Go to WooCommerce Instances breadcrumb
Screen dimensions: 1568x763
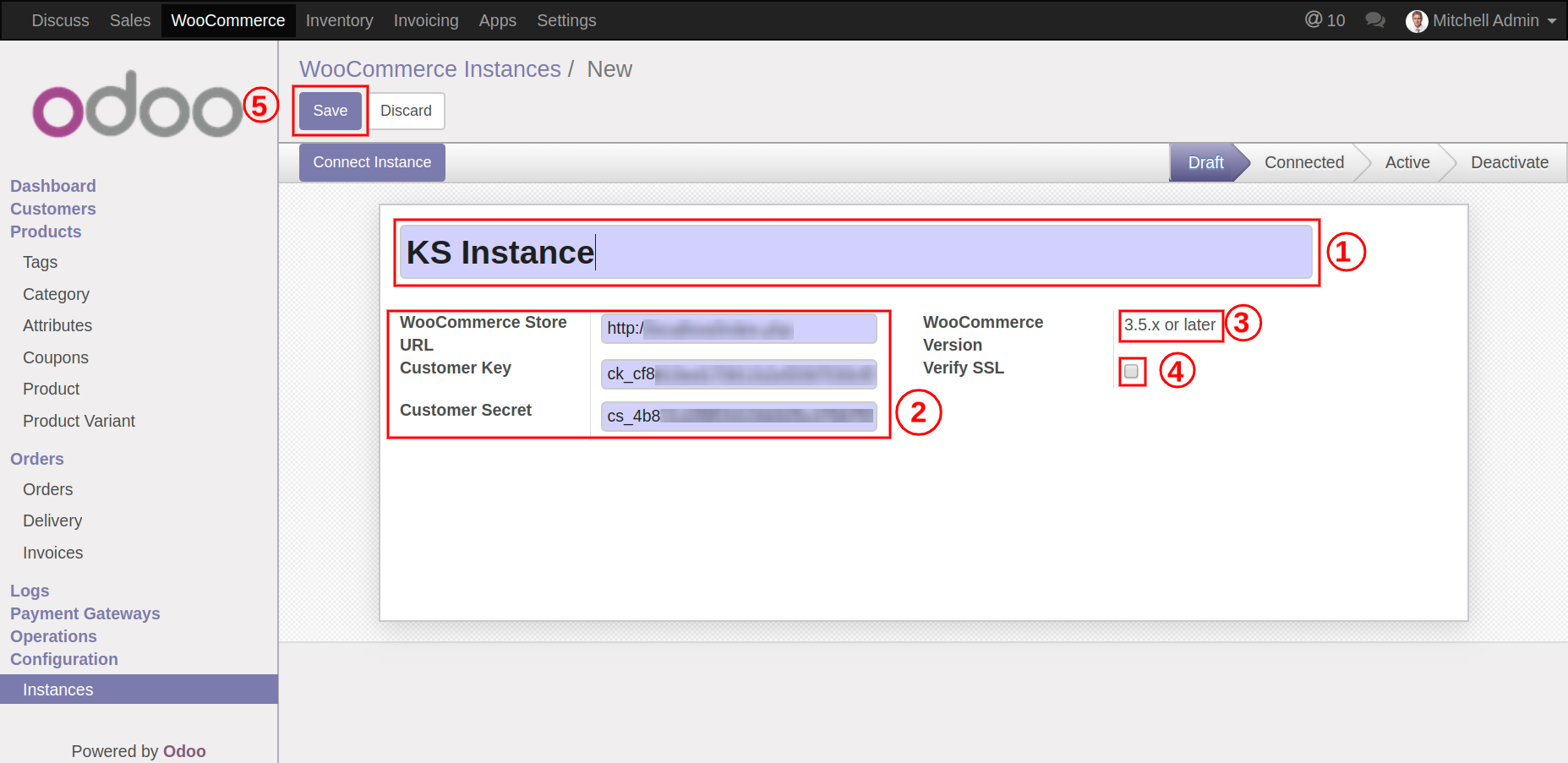pyautogui.click(x=429, y=69)
